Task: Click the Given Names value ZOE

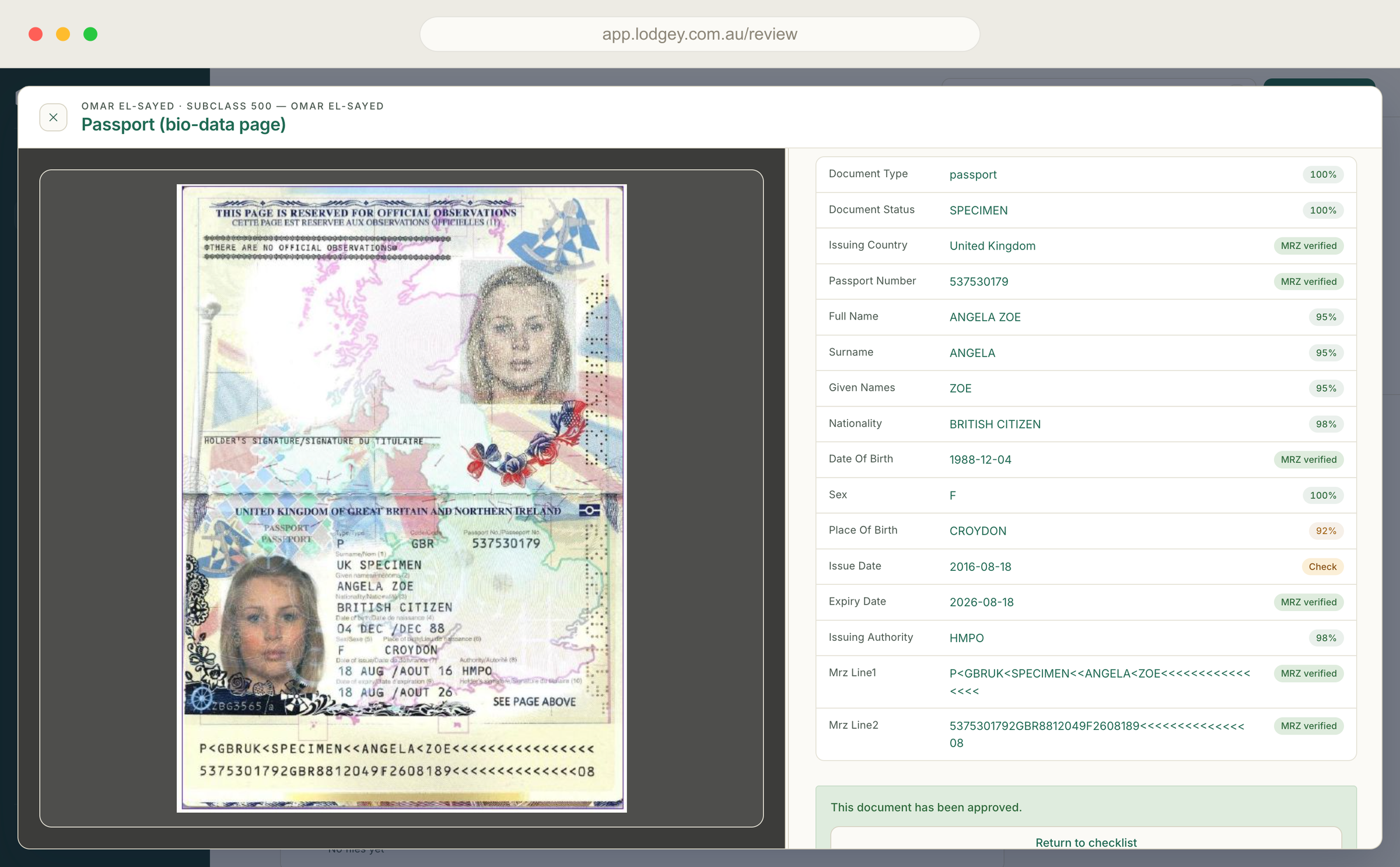Action: click(x=960, y=388)
